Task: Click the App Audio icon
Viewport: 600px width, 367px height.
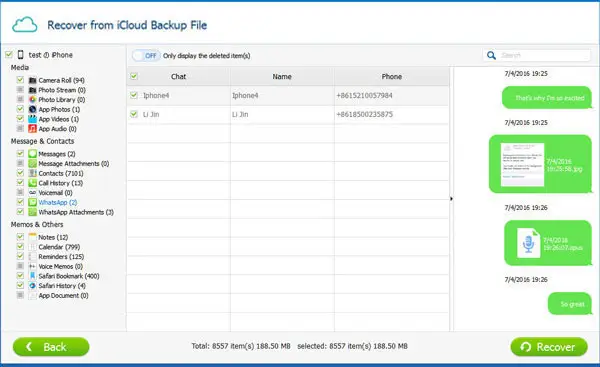Action: point(33,129)
